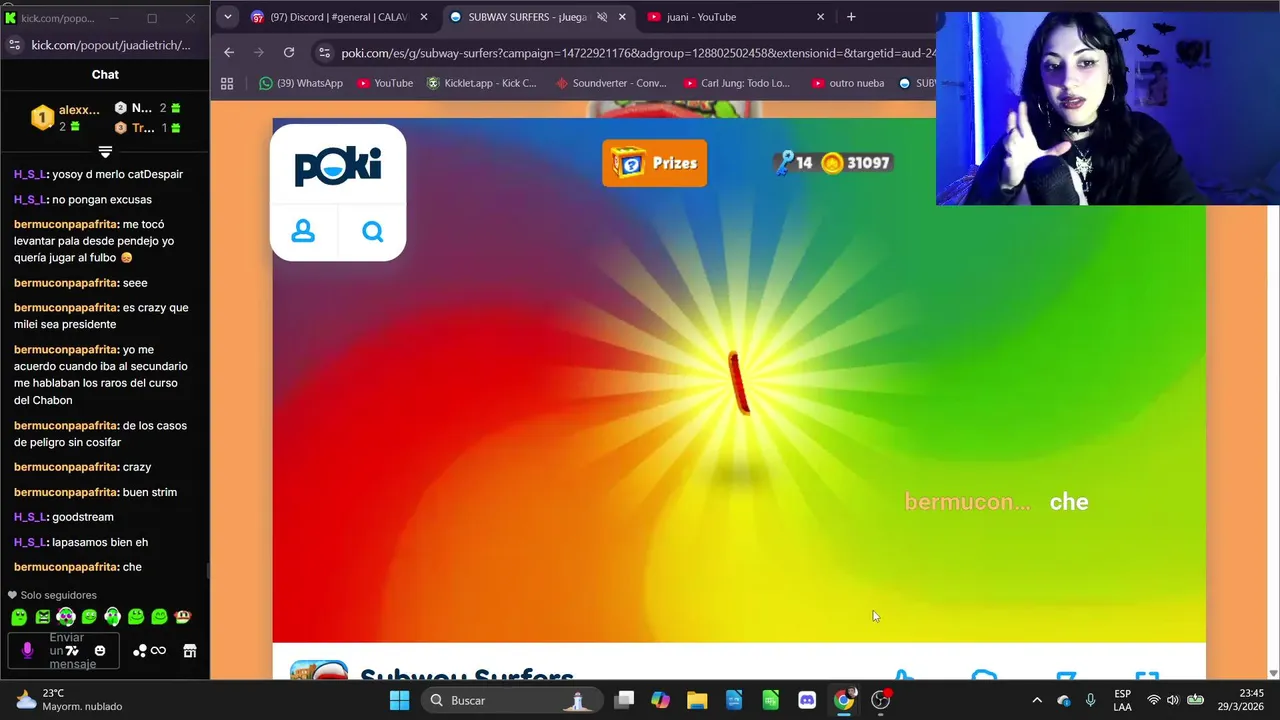The width and height of the screenshot is (1280, 720).
Task: Open ESP LAA language selector
Action: 1122,700
